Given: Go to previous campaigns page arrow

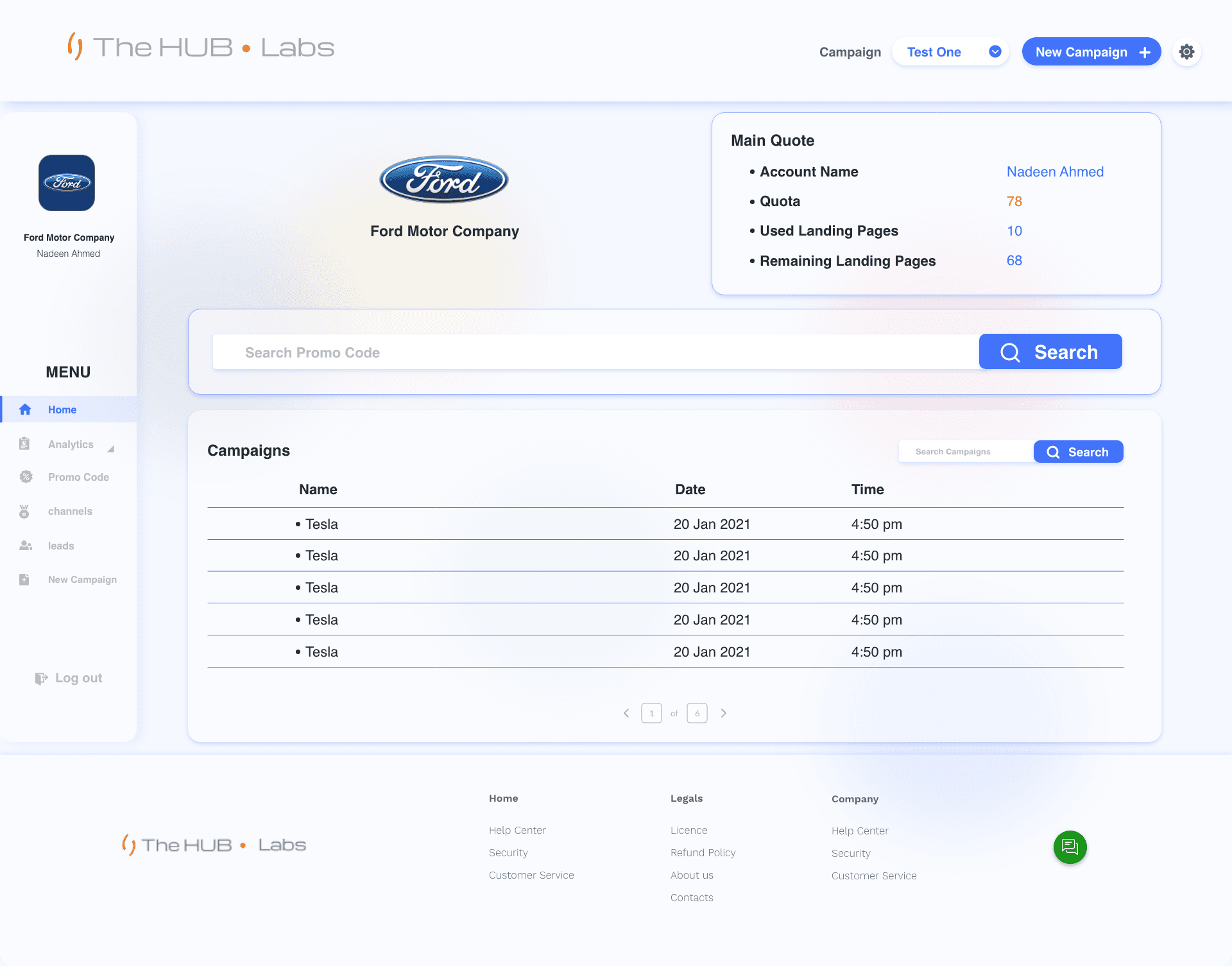Looking at the screenshot, I should [626, 713].
